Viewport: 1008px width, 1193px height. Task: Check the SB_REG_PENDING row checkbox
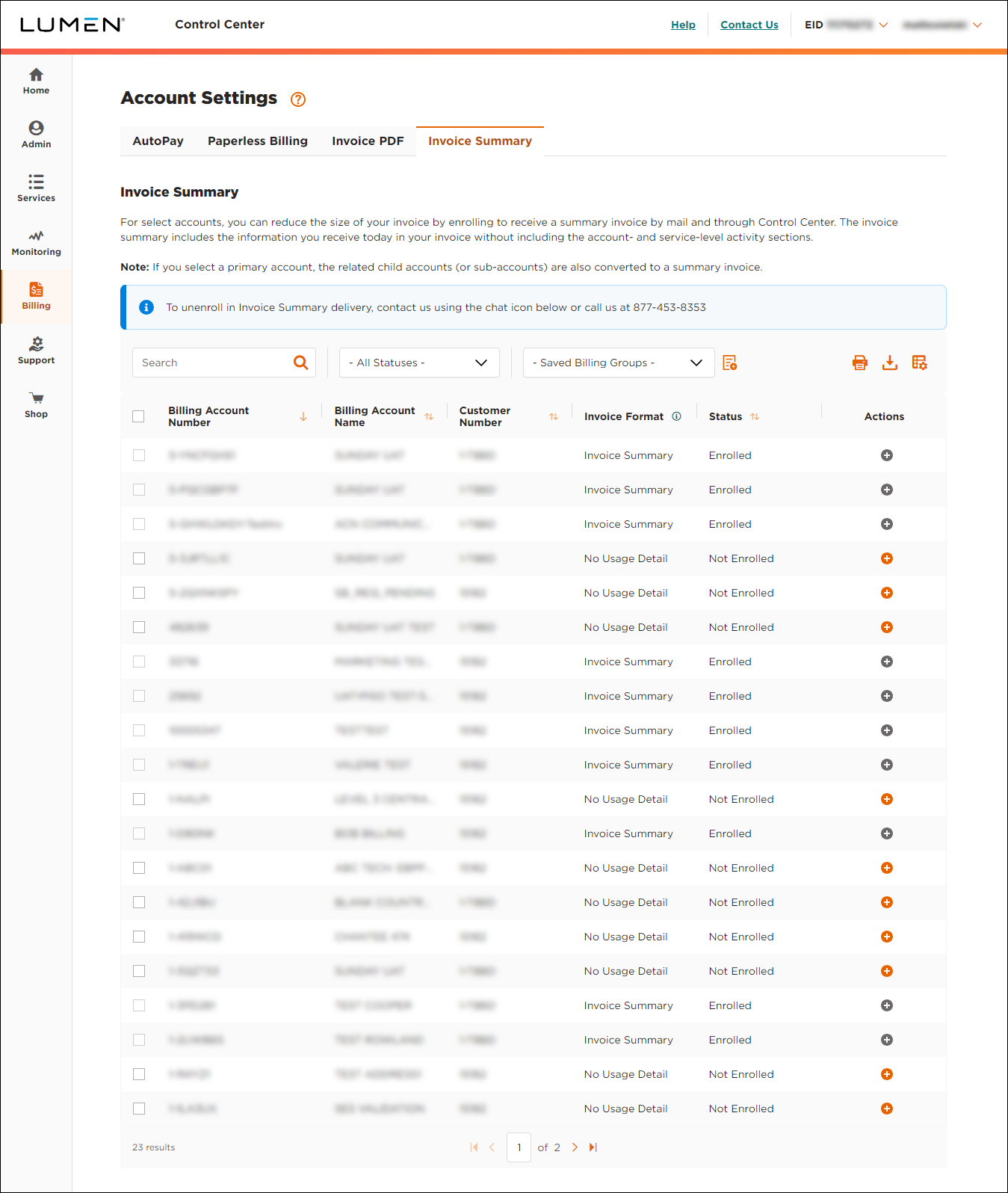(x=139, y=593)
